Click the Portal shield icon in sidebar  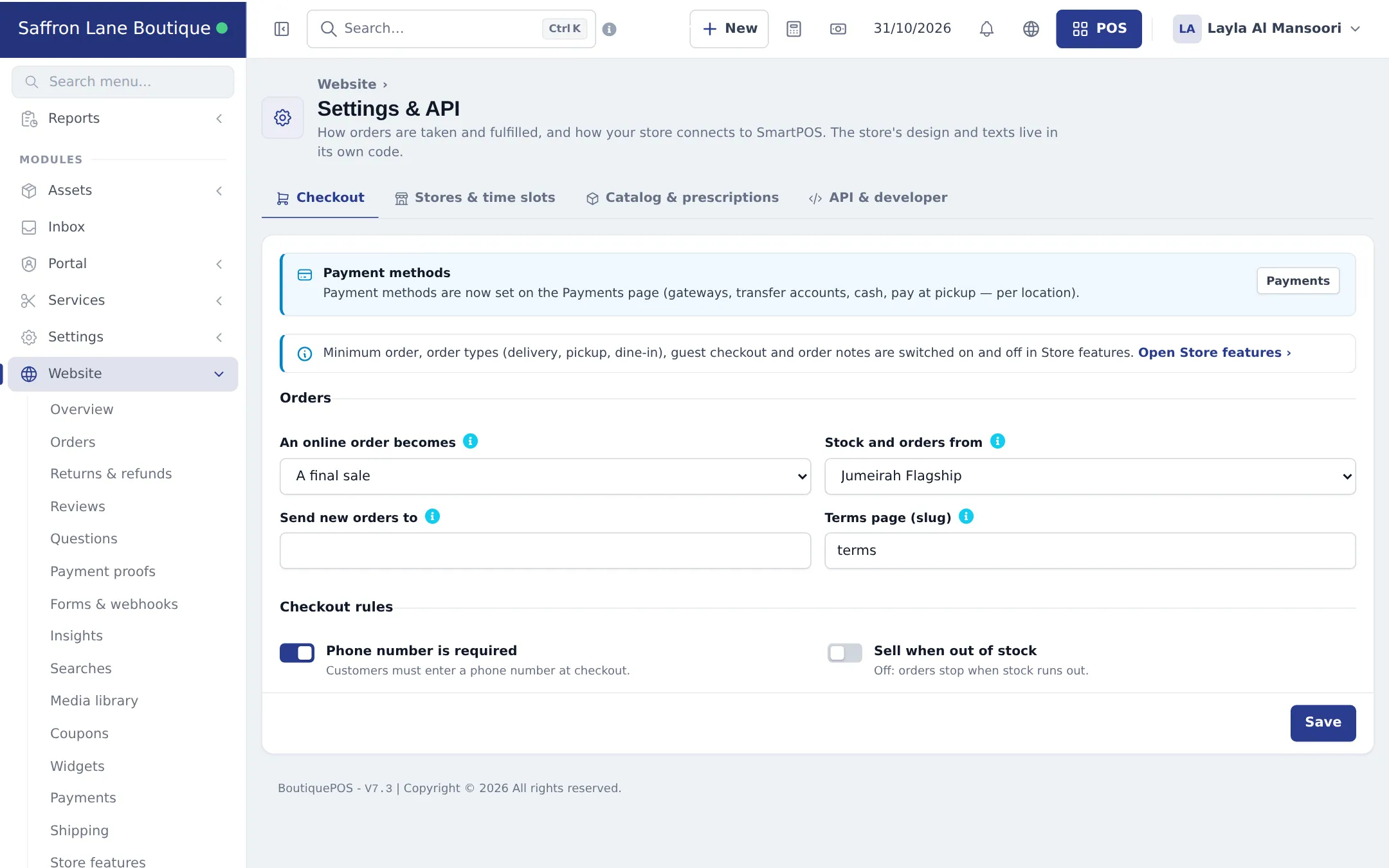[x=29, y=264]
